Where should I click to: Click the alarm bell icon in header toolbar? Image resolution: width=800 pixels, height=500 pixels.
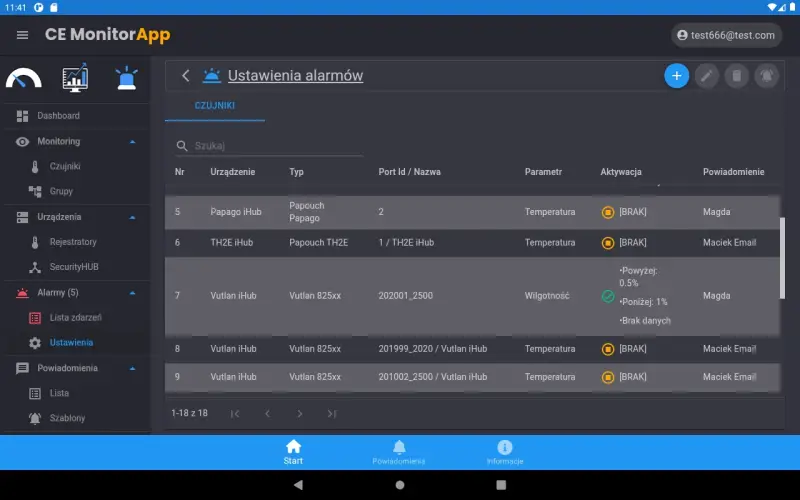(767, 75)
